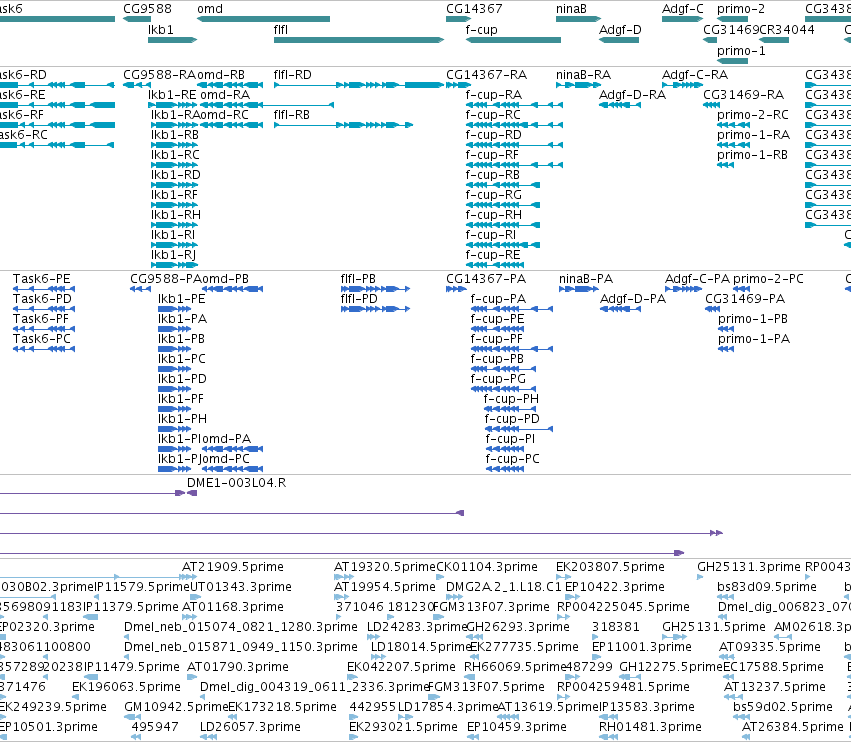Select the lkb1-RE transcript label

[172, 94]
